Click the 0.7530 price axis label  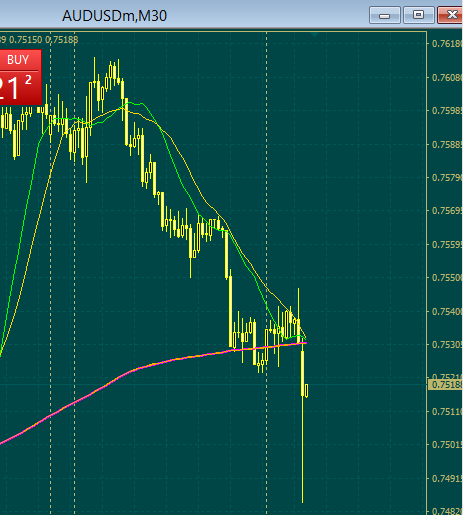point(447,345)
